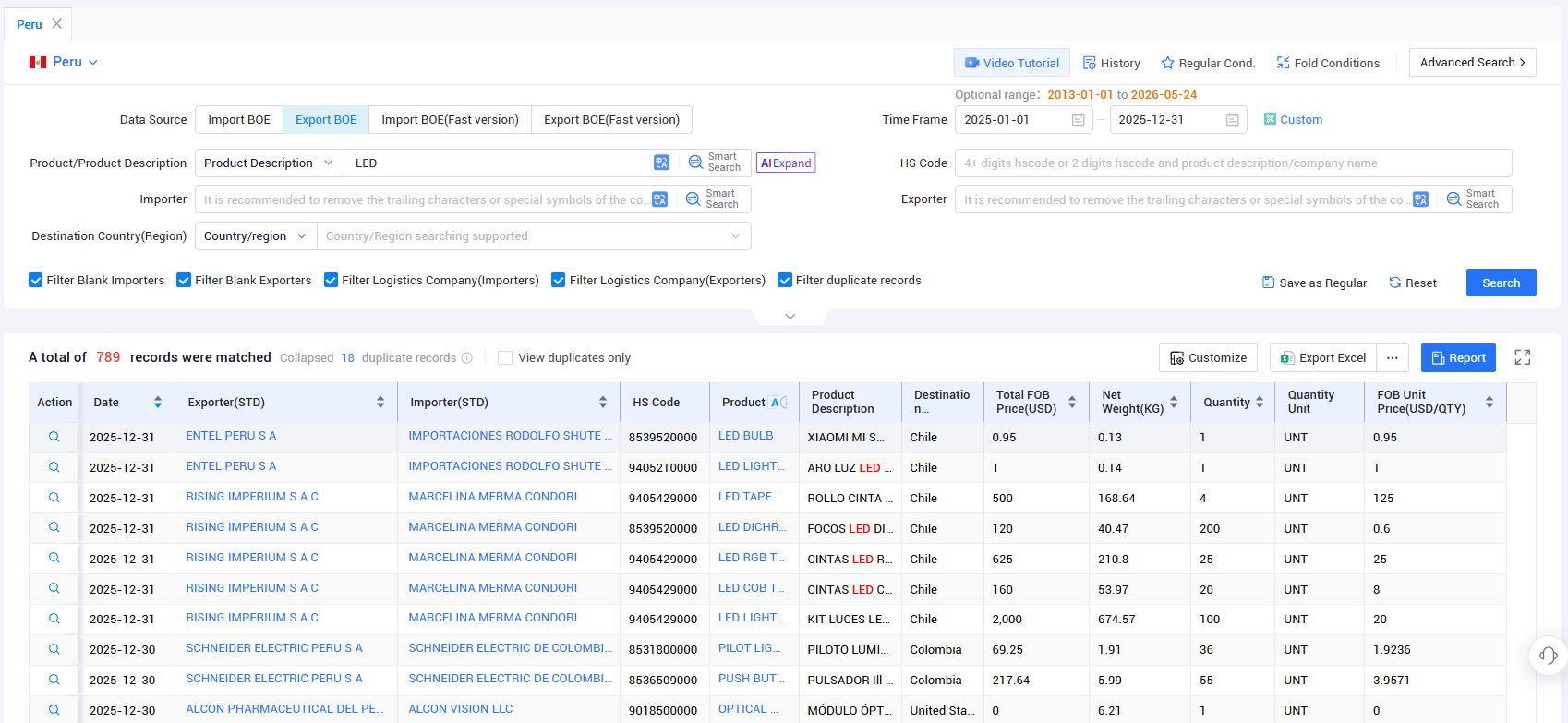The image size is (1568, 723).
Task: Open the Video Tutorial
Action: click(x=1012, y=63)
